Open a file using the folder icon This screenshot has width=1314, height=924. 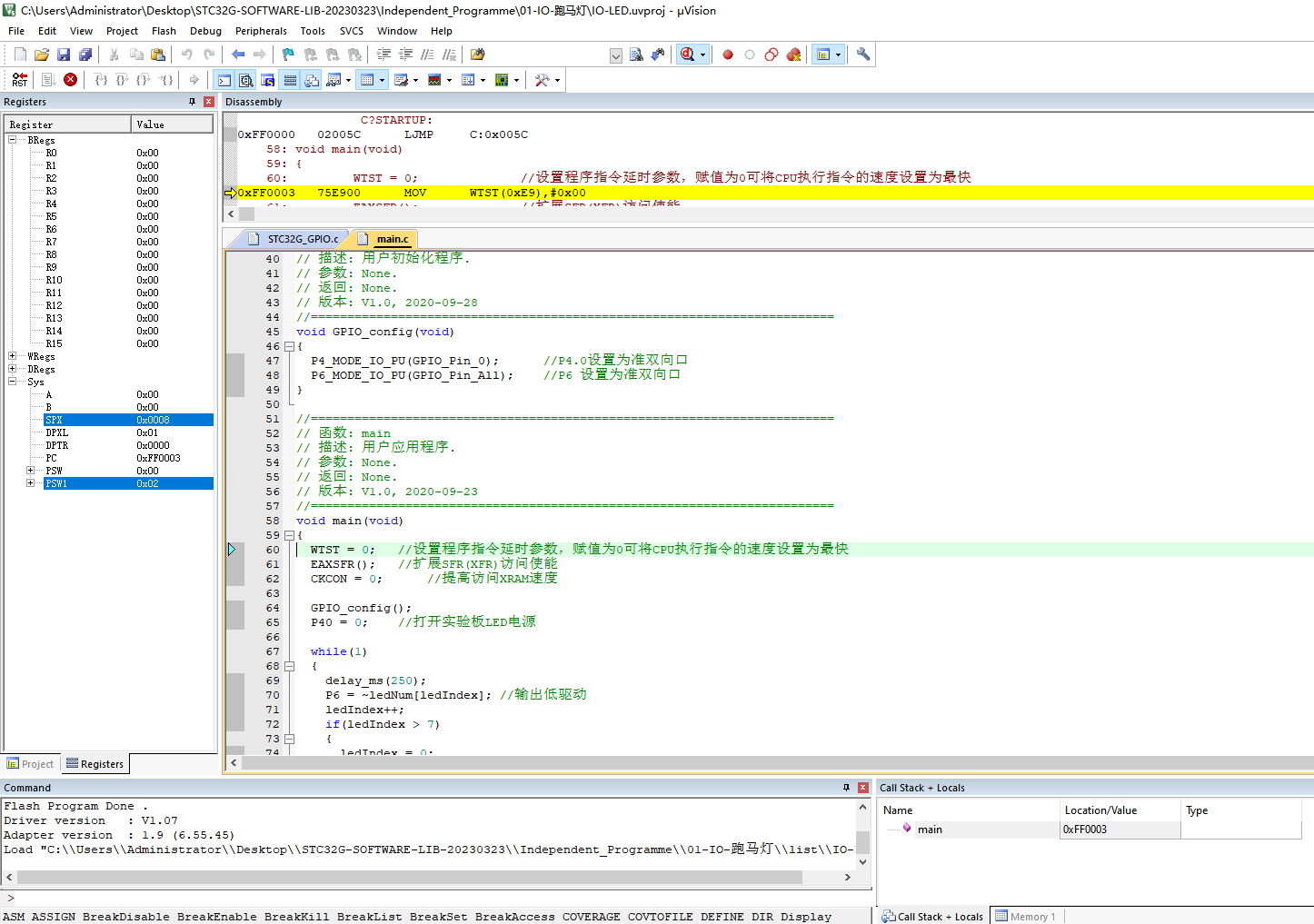[x=42, y=55]
